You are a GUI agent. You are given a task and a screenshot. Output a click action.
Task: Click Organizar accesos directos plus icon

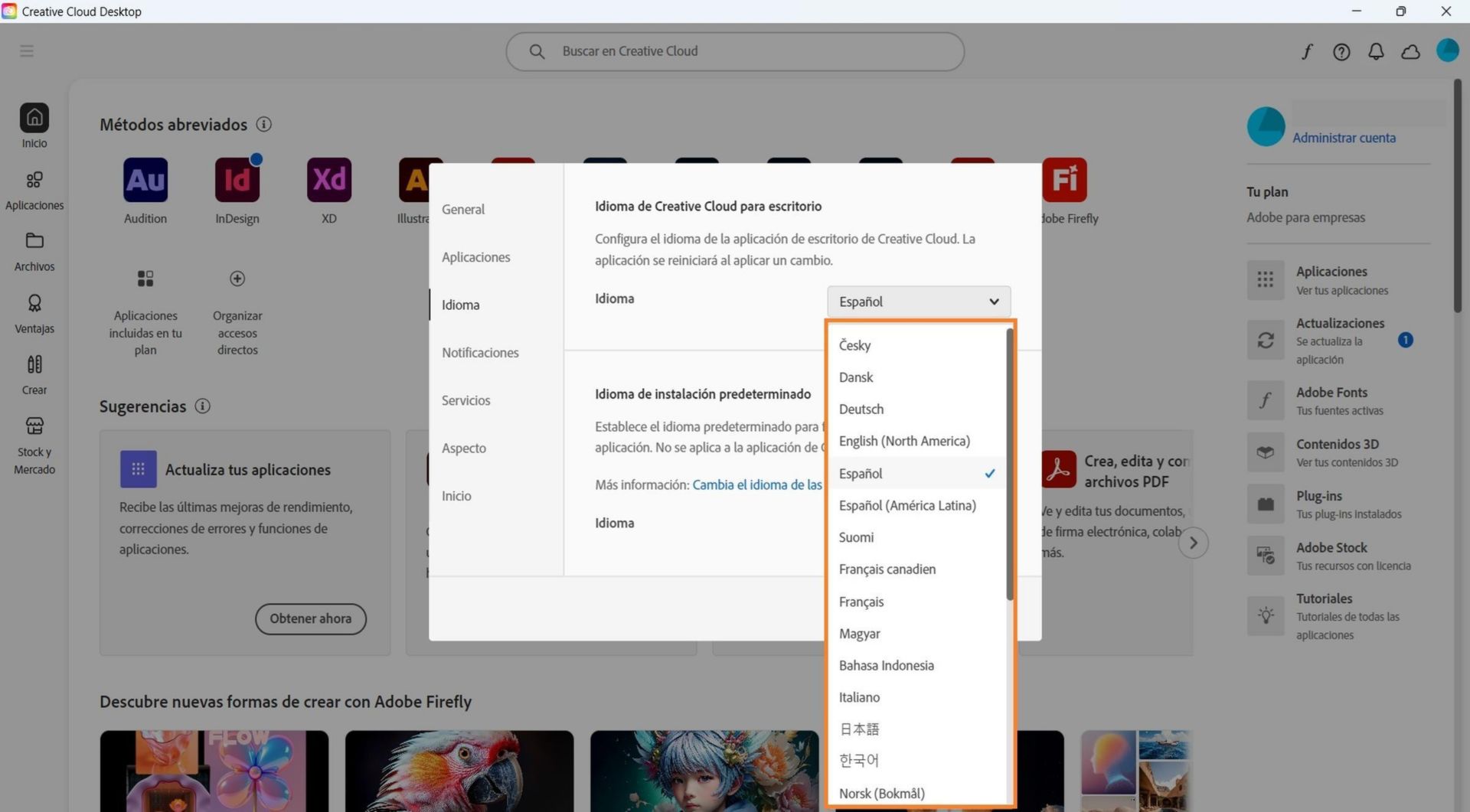click(x=237, y=279)
